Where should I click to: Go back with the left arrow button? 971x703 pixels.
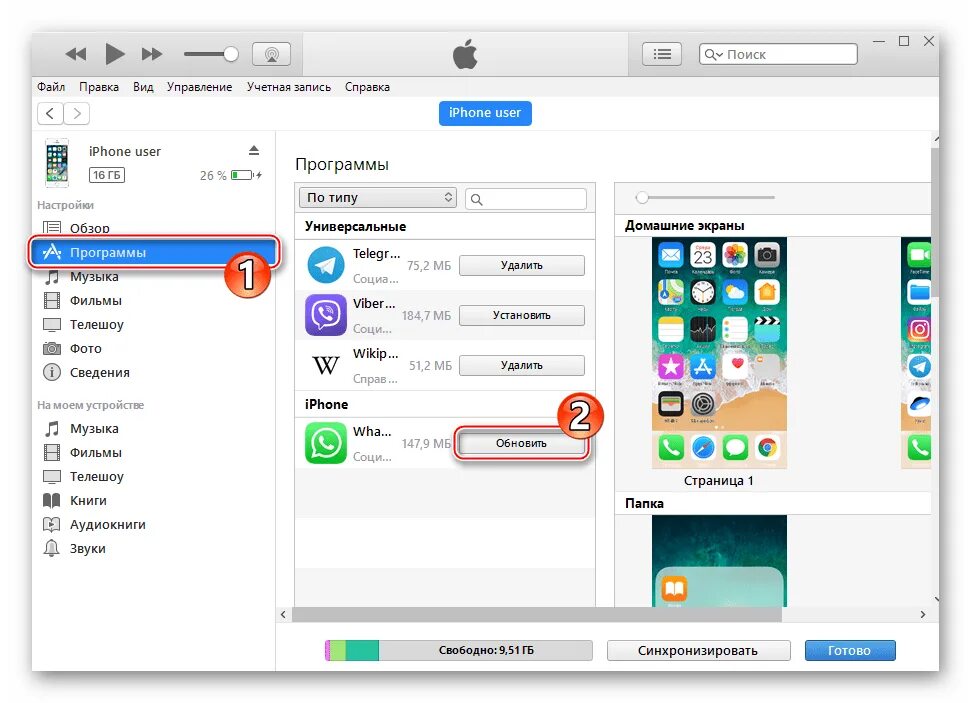(50, 113)
